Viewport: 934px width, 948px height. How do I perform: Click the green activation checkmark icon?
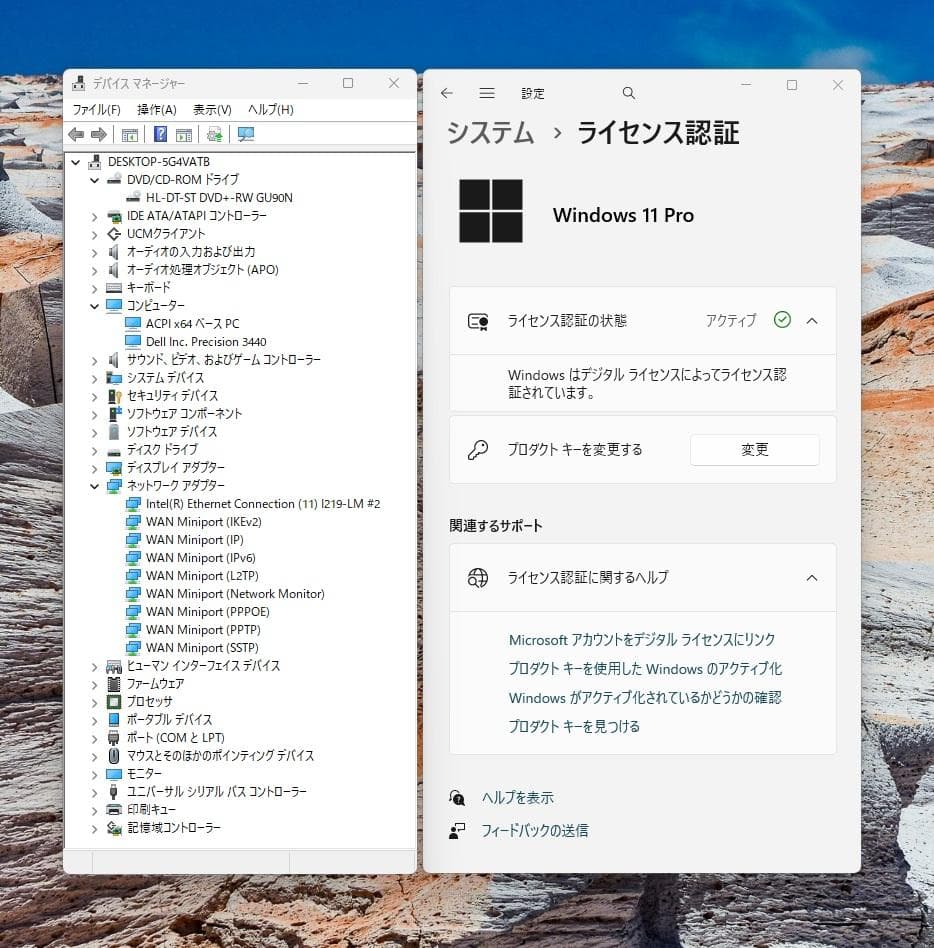[x=782, y=320]
